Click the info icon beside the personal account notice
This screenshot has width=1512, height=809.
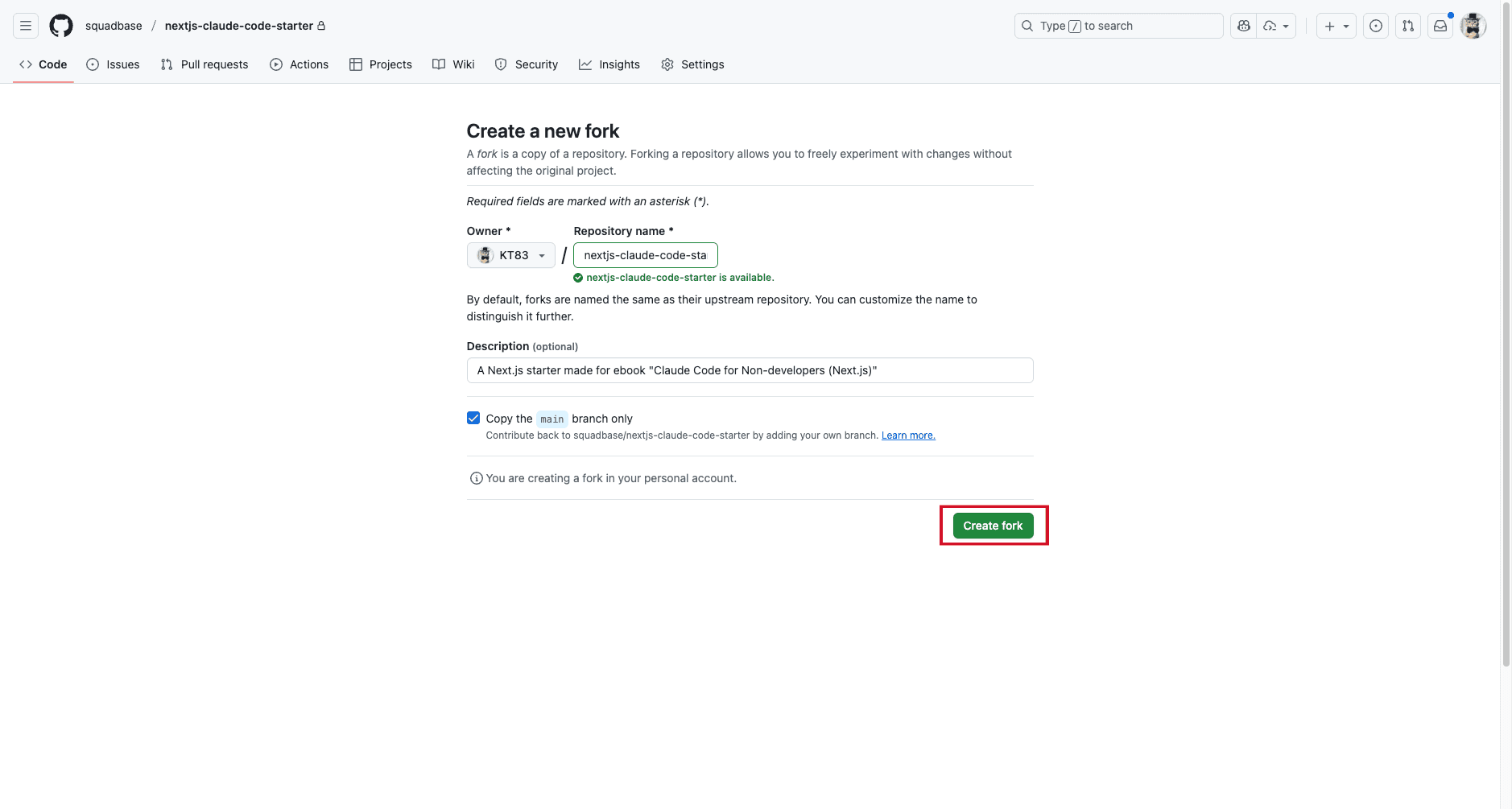[x=477, y=477]
